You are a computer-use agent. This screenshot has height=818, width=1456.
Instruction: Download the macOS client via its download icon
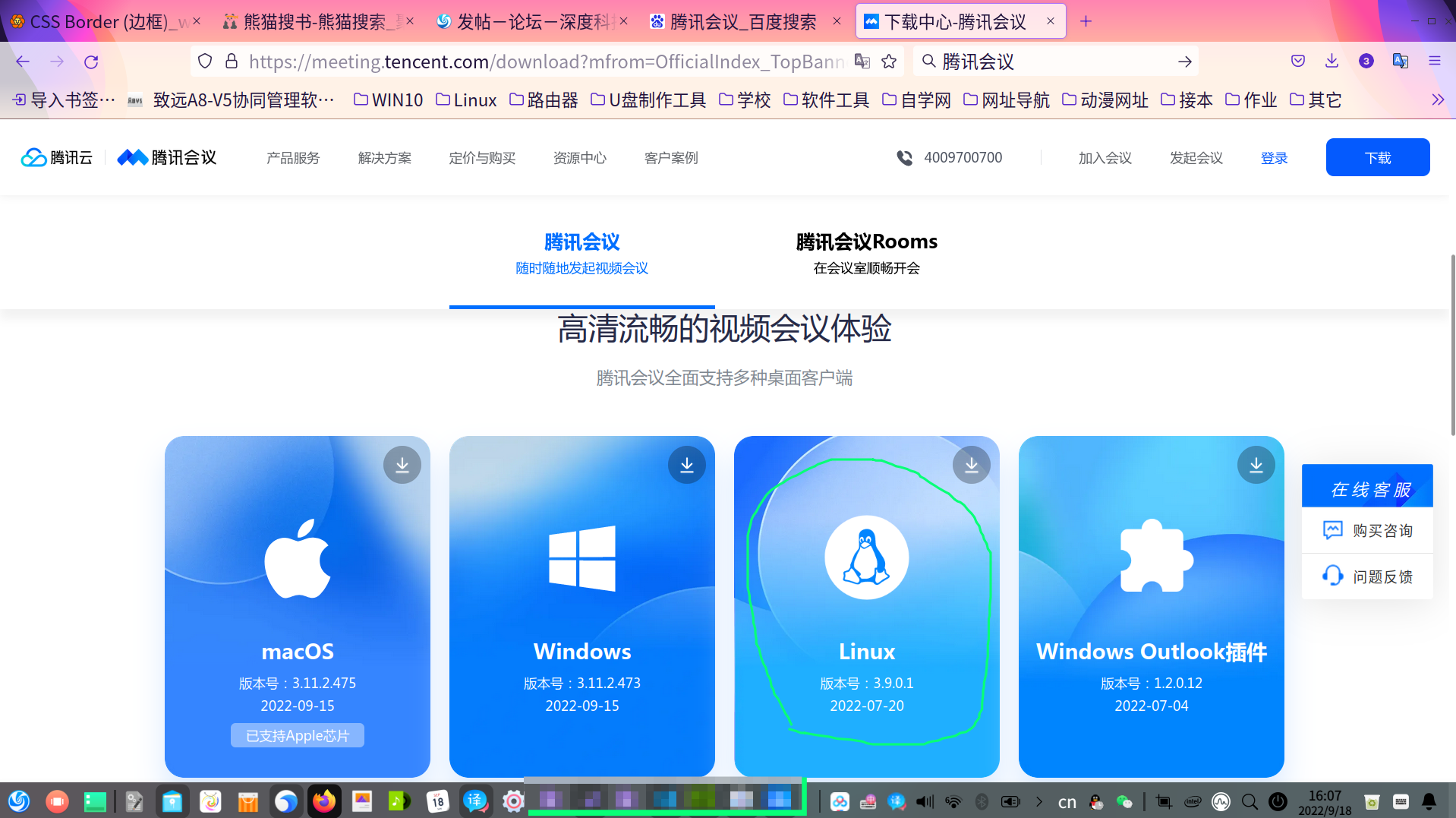pos(402,464)
